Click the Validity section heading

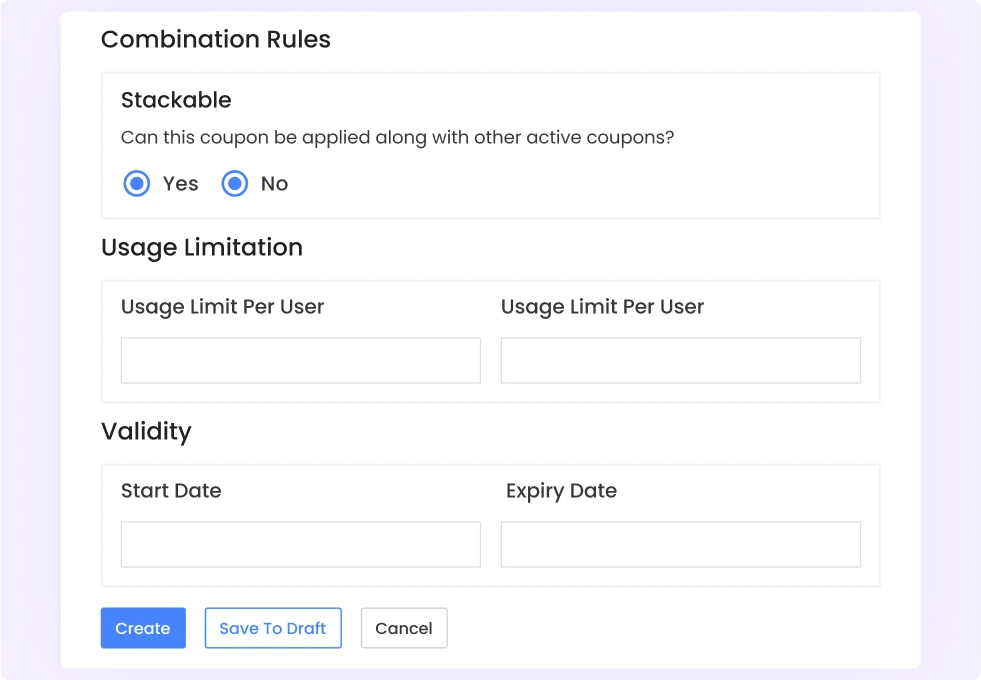pyautogui.click(x=146, y=431)
